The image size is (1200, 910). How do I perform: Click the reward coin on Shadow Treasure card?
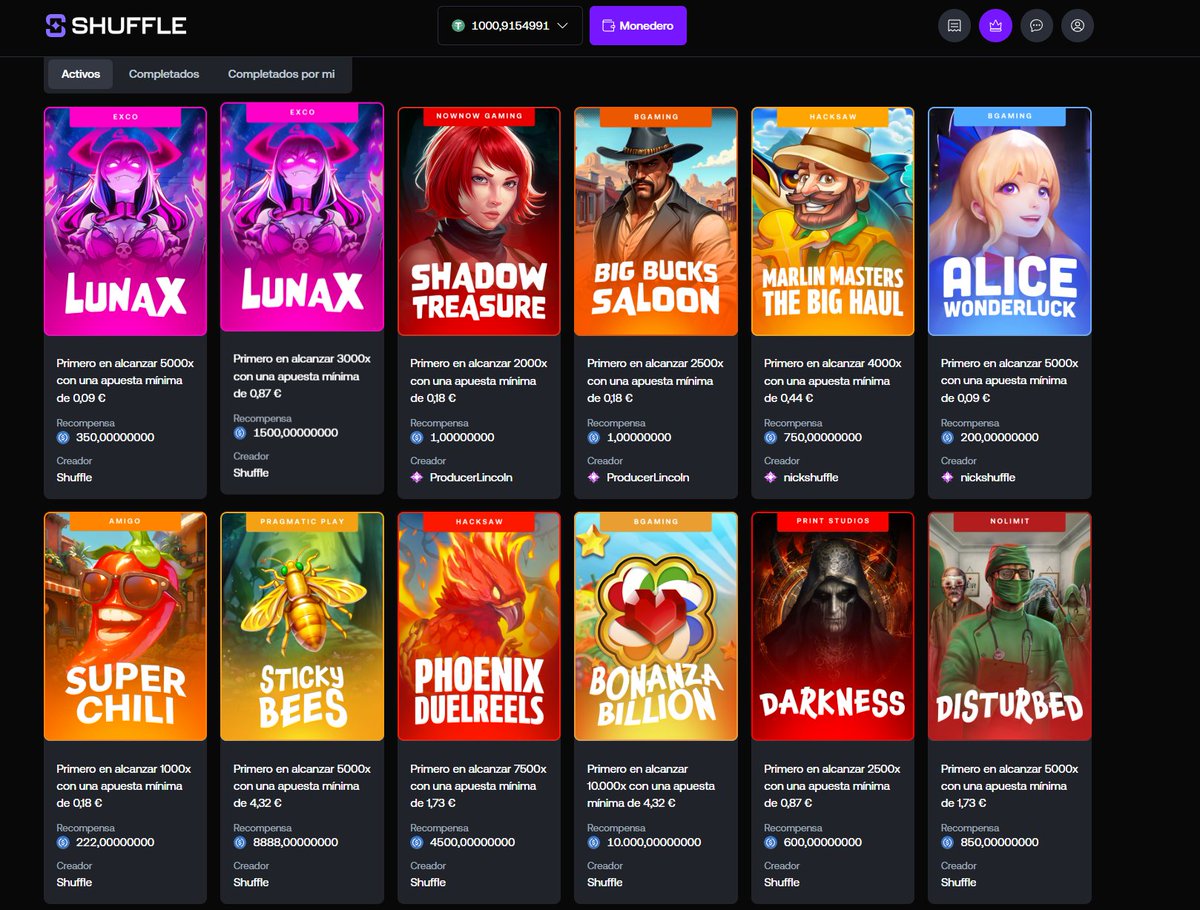pos(417,437)
